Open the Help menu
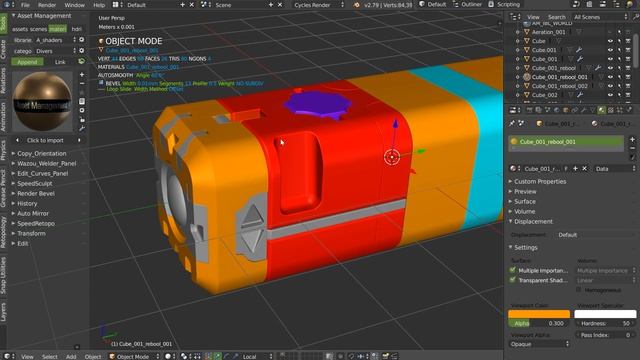 99,5
